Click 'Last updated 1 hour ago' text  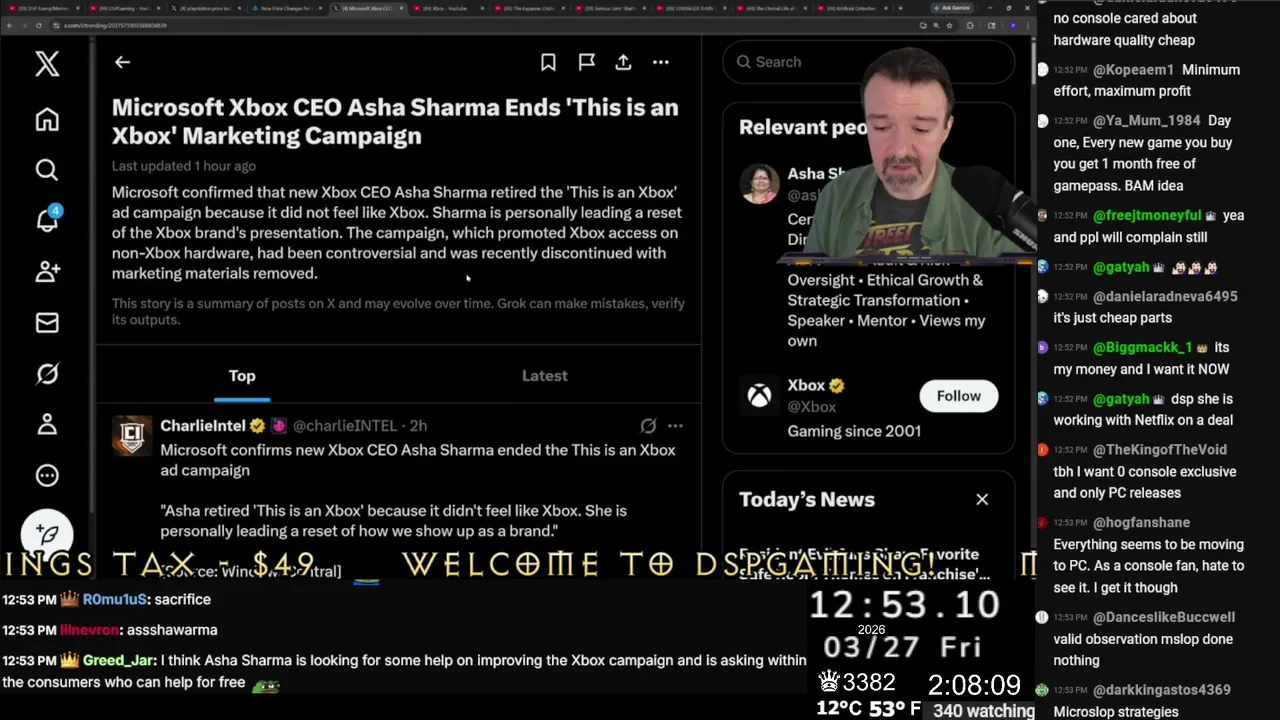pyautogui.click(x=184, y=166)
